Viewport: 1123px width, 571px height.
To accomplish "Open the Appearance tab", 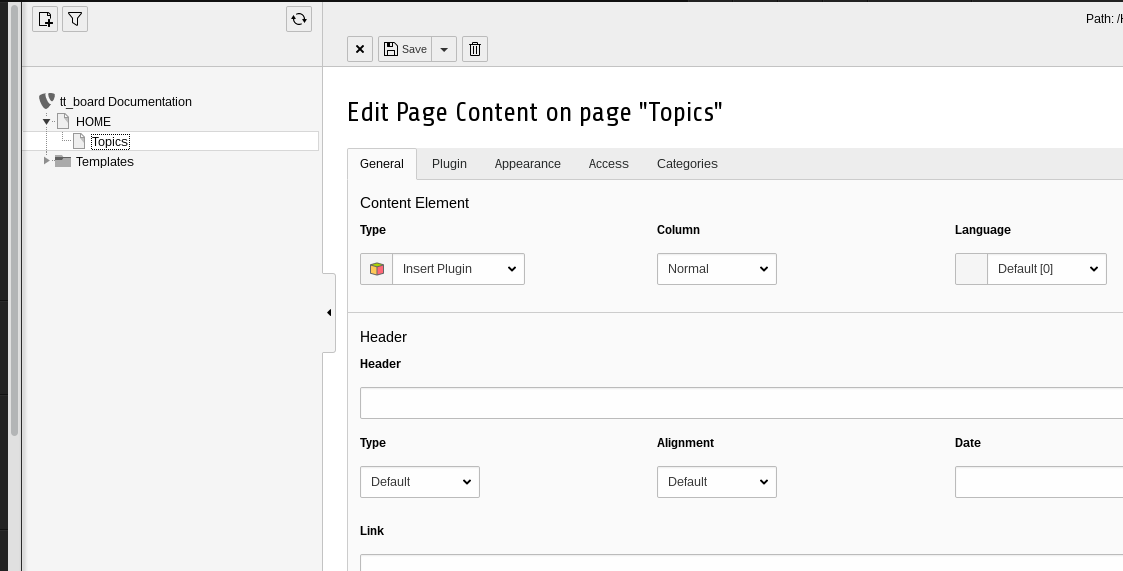I will coord(528,164).
